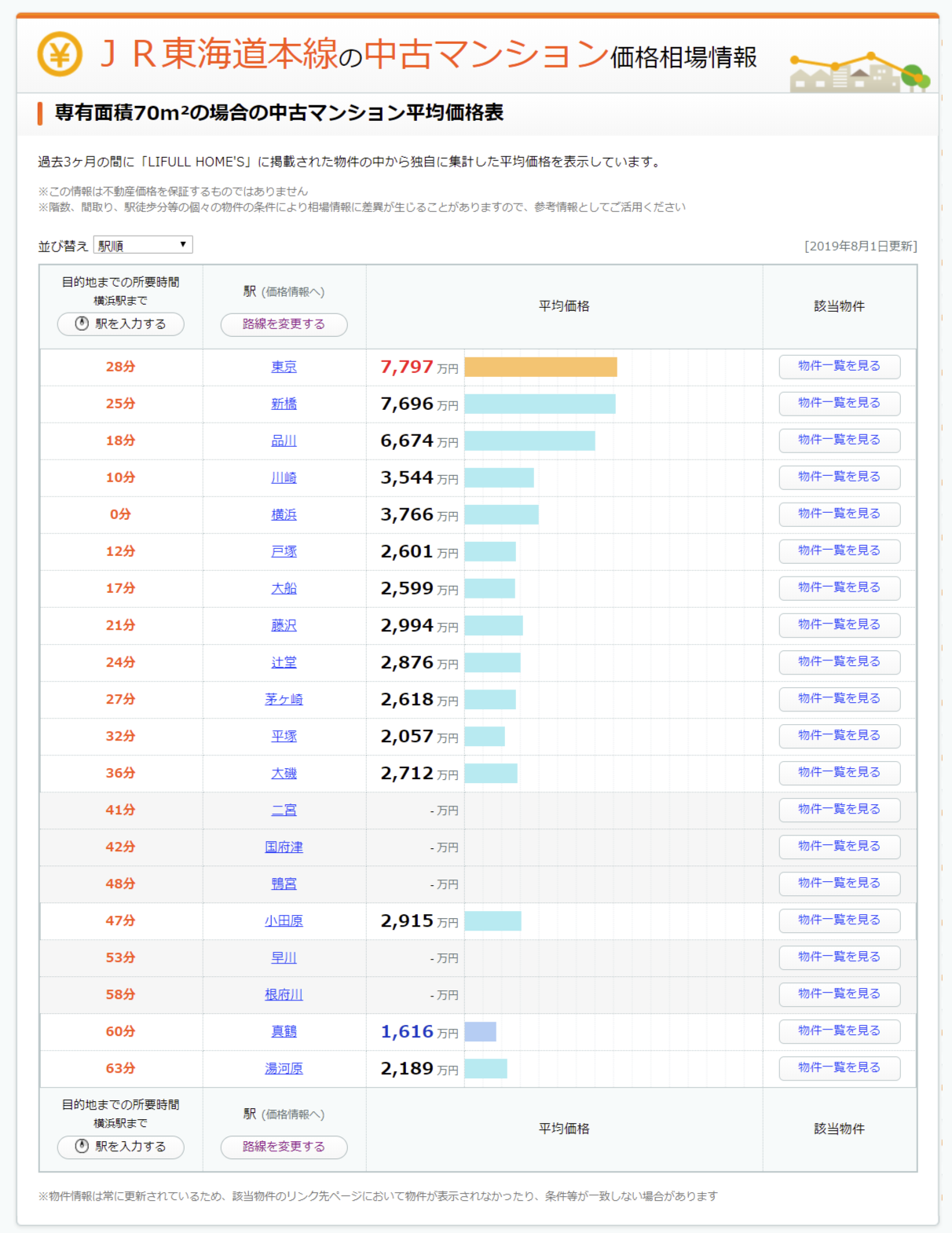This screenshot has width=952, height=1233.
Task: Open the 茅ケ崎 station link
Action: tap(284, 699)
